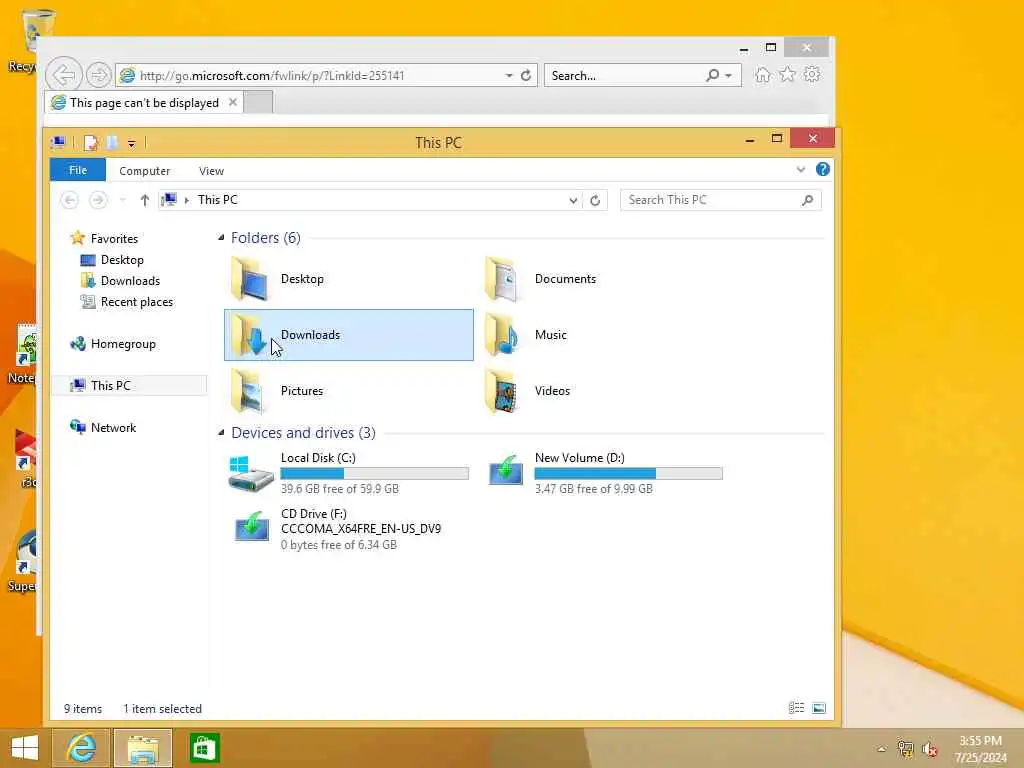1024x768 pixels.
Task: Close 'This page can't be displayed' tab
Action: 232,103
